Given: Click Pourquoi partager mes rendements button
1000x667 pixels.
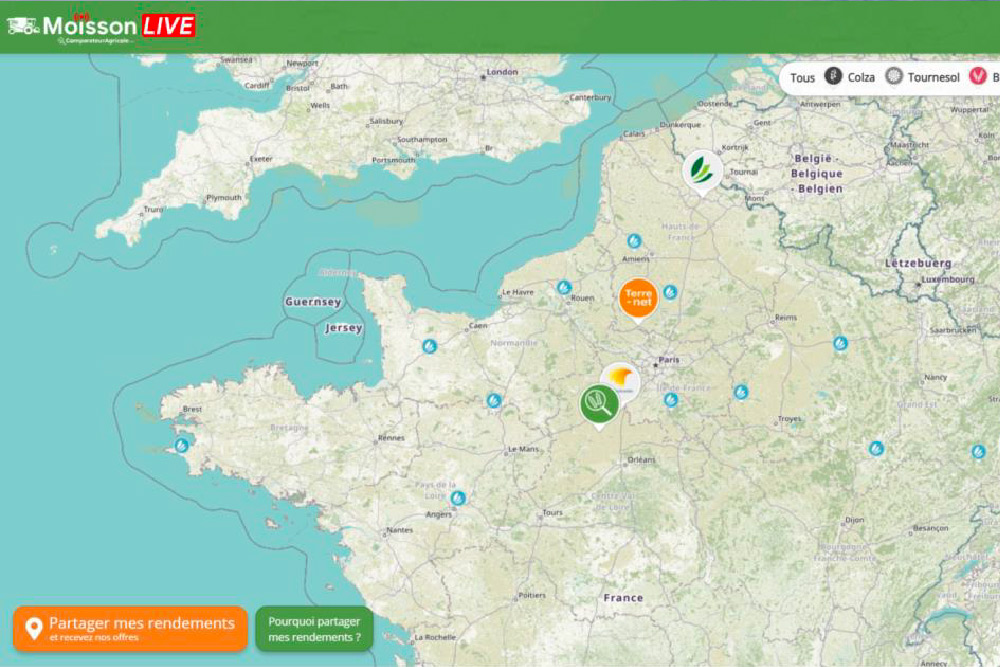Looking at the screenshot, I should [x=314, y=629].
